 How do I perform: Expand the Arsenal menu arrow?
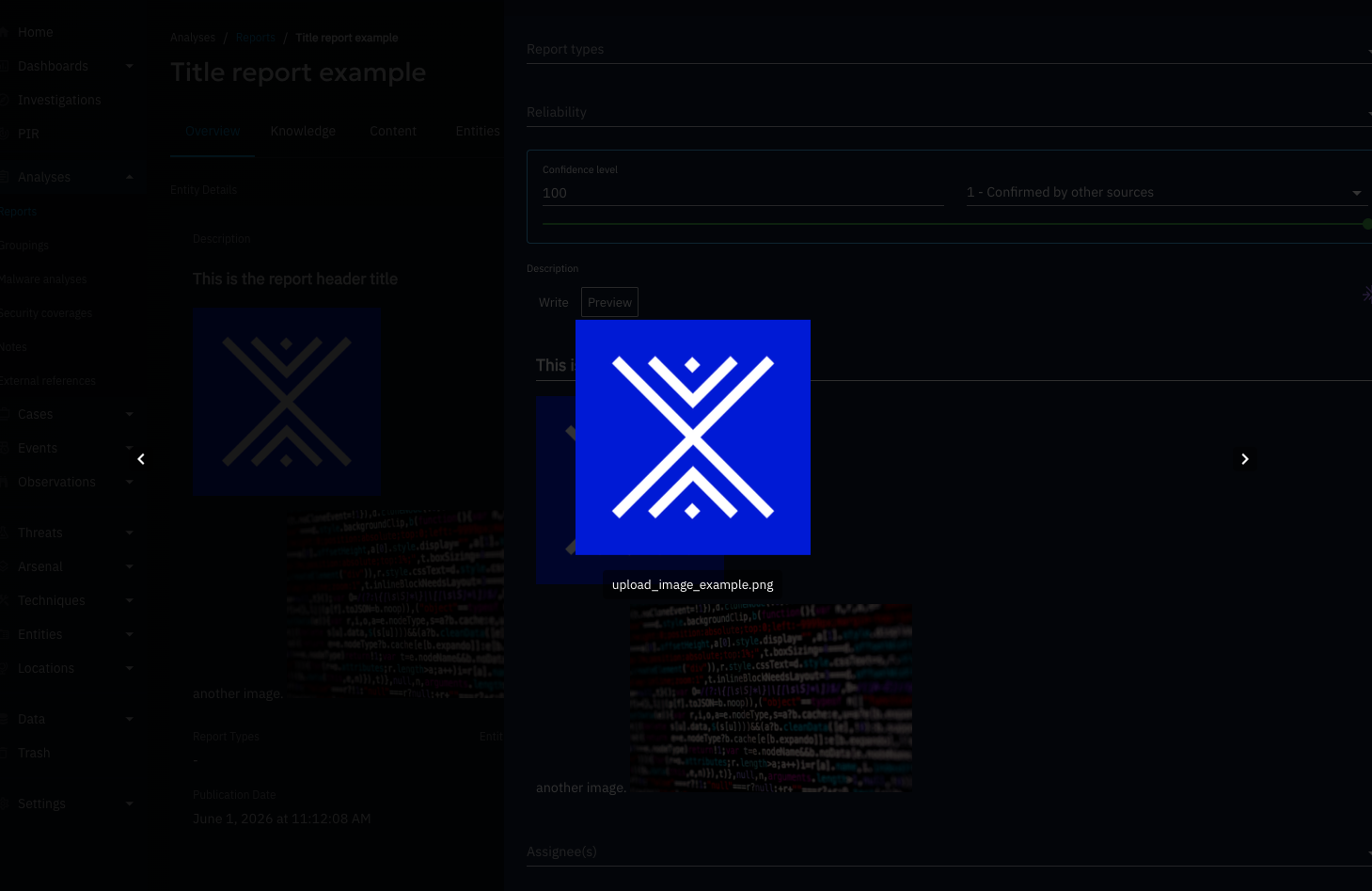pyautogui.click(x=130, y=566)
